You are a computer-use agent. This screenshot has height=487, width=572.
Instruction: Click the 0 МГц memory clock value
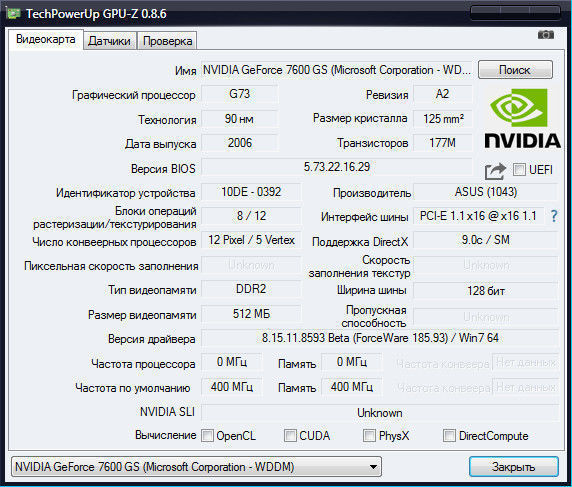pyautogui.click(x=352, y=362)
